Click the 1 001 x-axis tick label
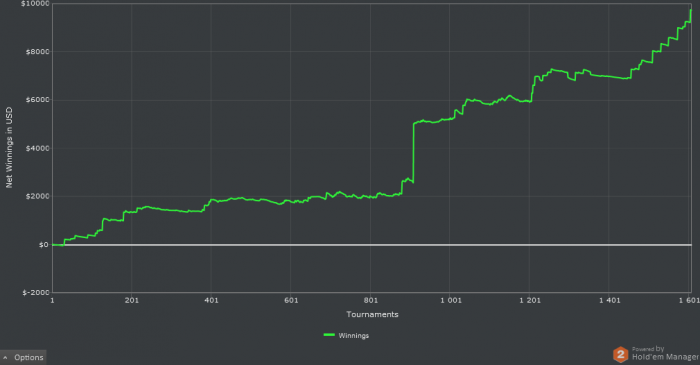 pyautogui.click(x=451, y=300)
